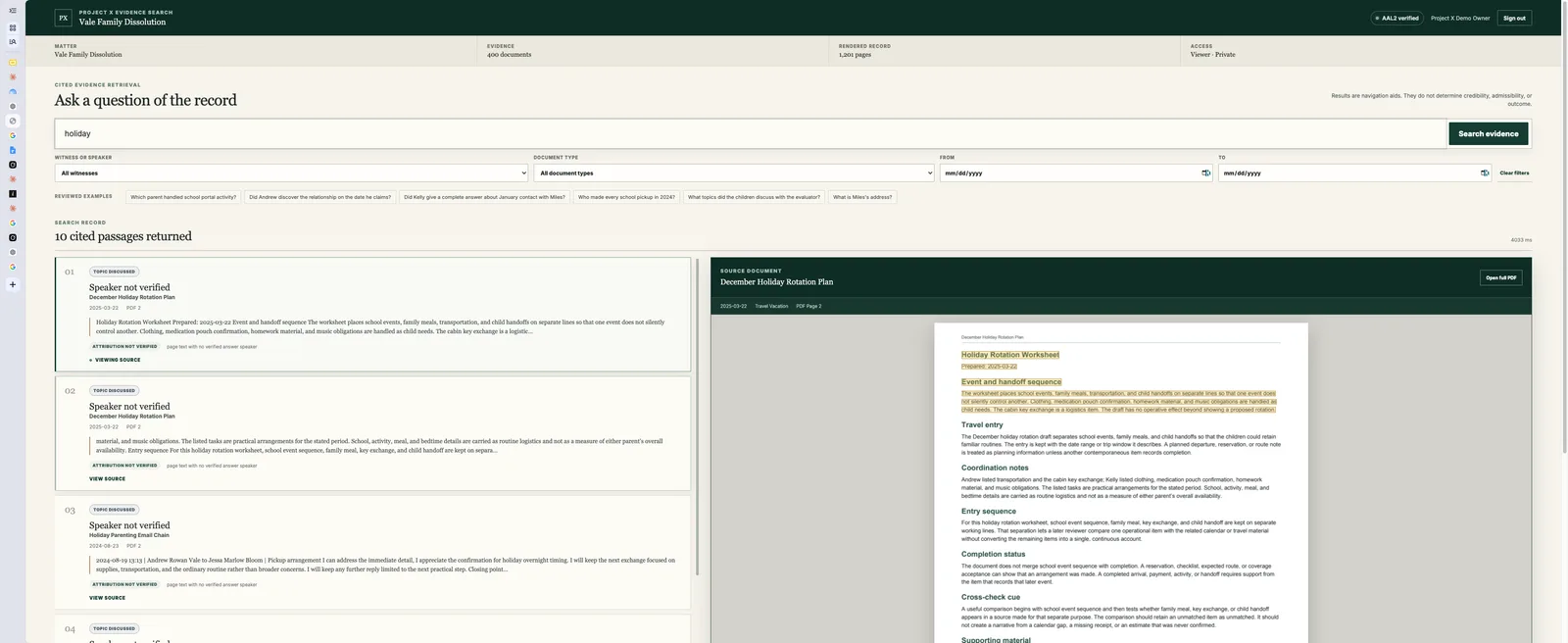Screen dimensions: 1568x643
Task: Switch to the yellow-icon sidebar tab
Action: (13, 63)
